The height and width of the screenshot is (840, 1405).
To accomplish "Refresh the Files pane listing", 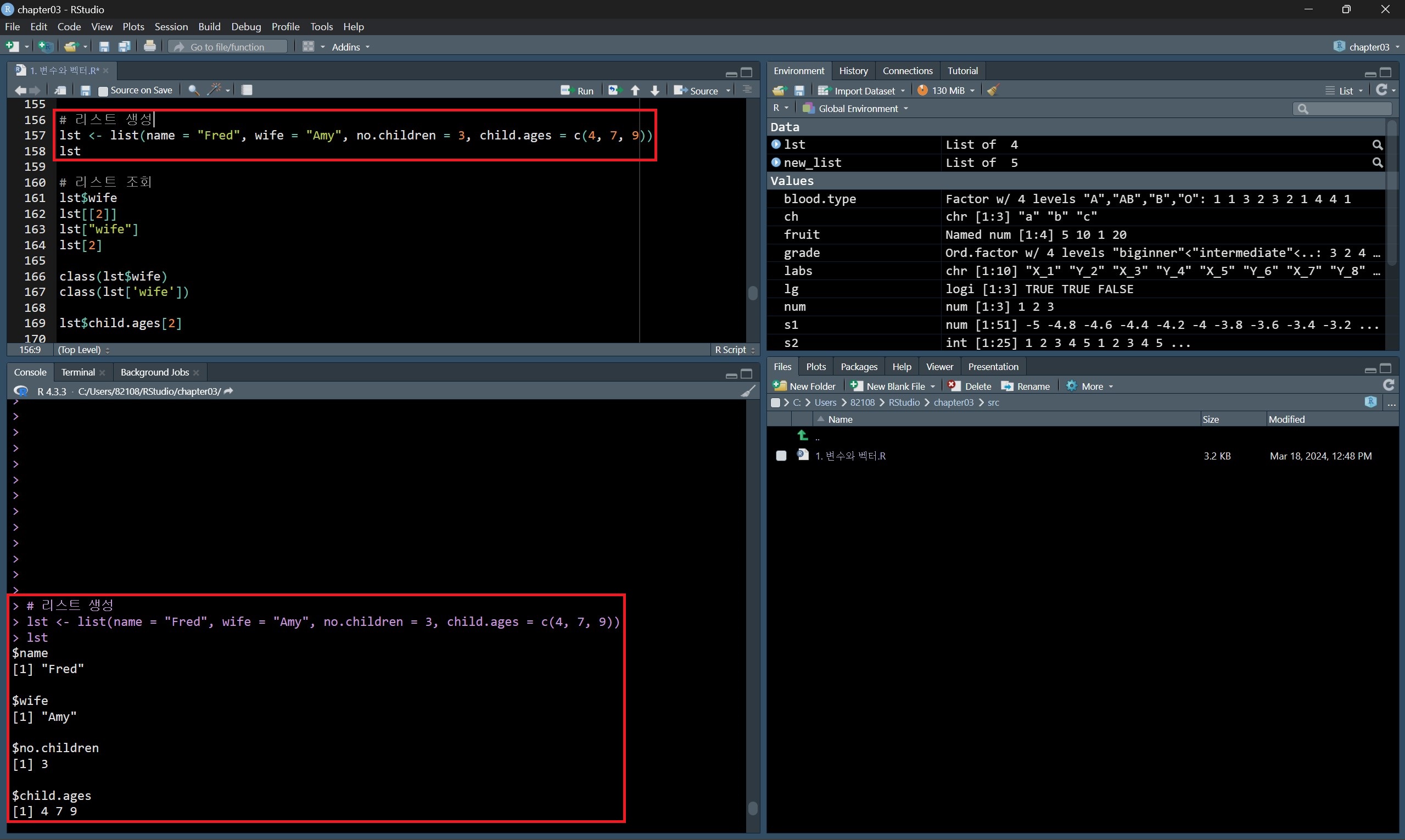I will (x=1388, y=386).
